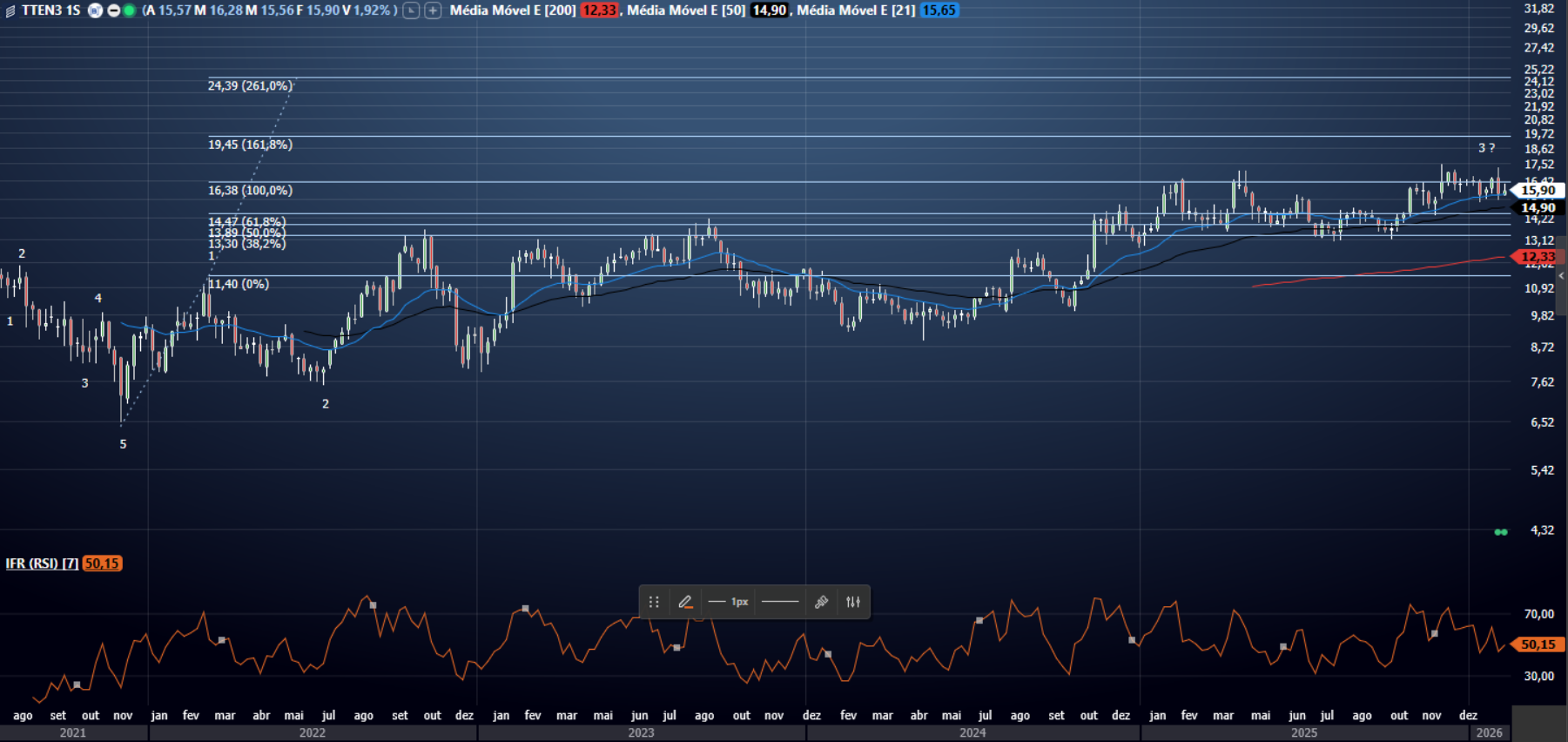
Task: Open the IFR (RSI) [7] indicator label
Action: coord(42,563)
